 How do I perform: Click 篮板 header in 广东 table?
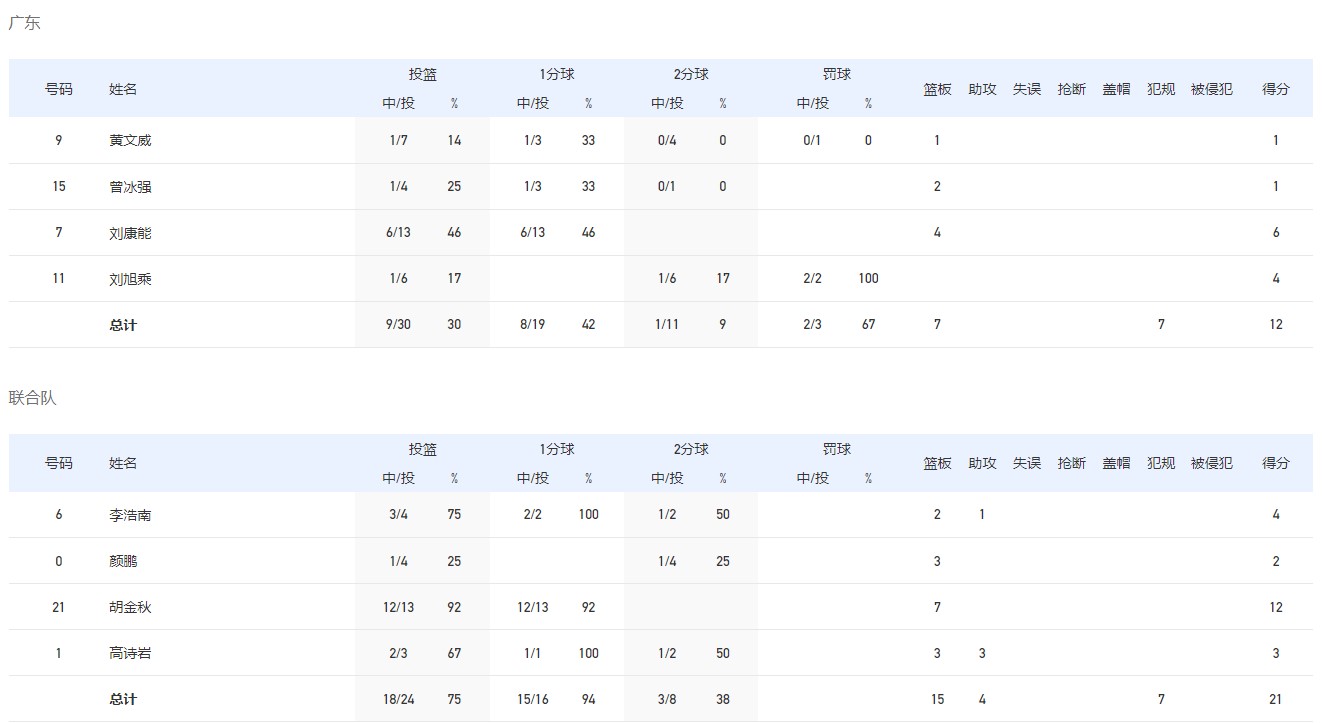(937, 89)
